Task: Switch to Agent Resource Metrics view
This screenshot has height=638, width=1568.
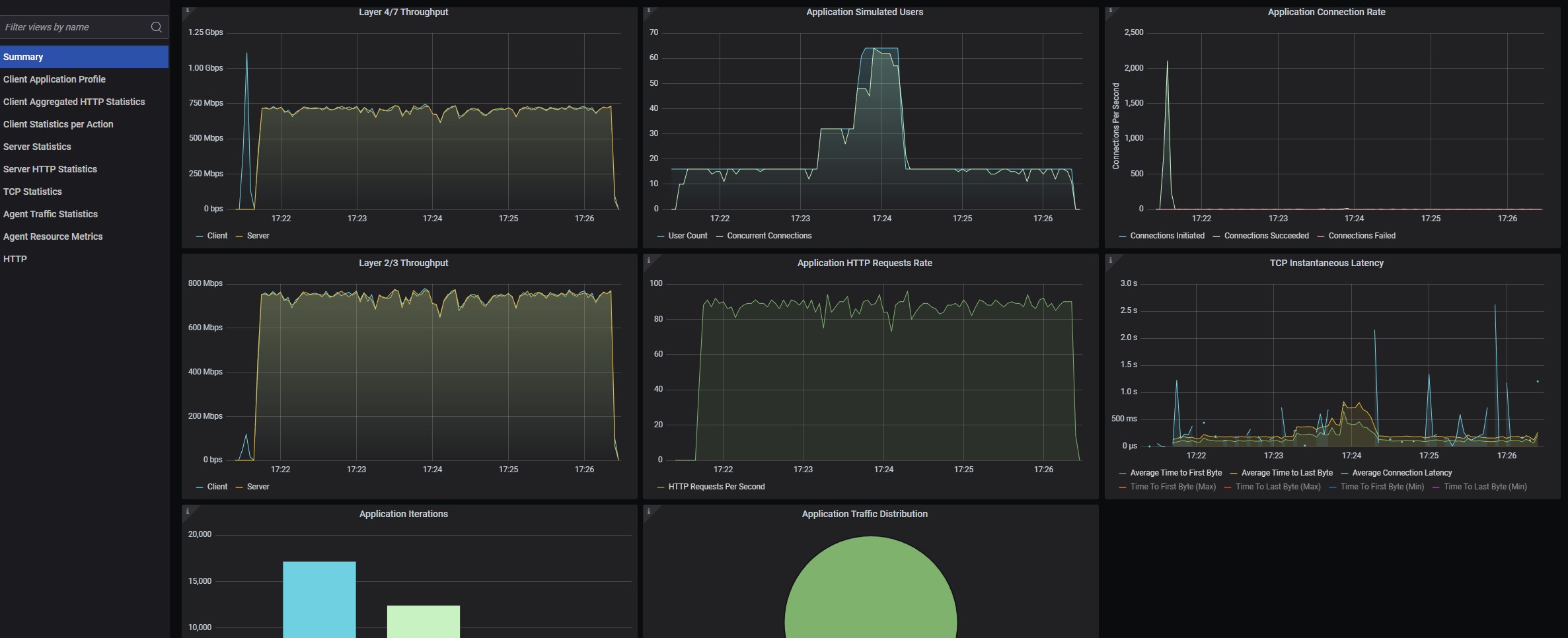Action: tap(53, 236)
